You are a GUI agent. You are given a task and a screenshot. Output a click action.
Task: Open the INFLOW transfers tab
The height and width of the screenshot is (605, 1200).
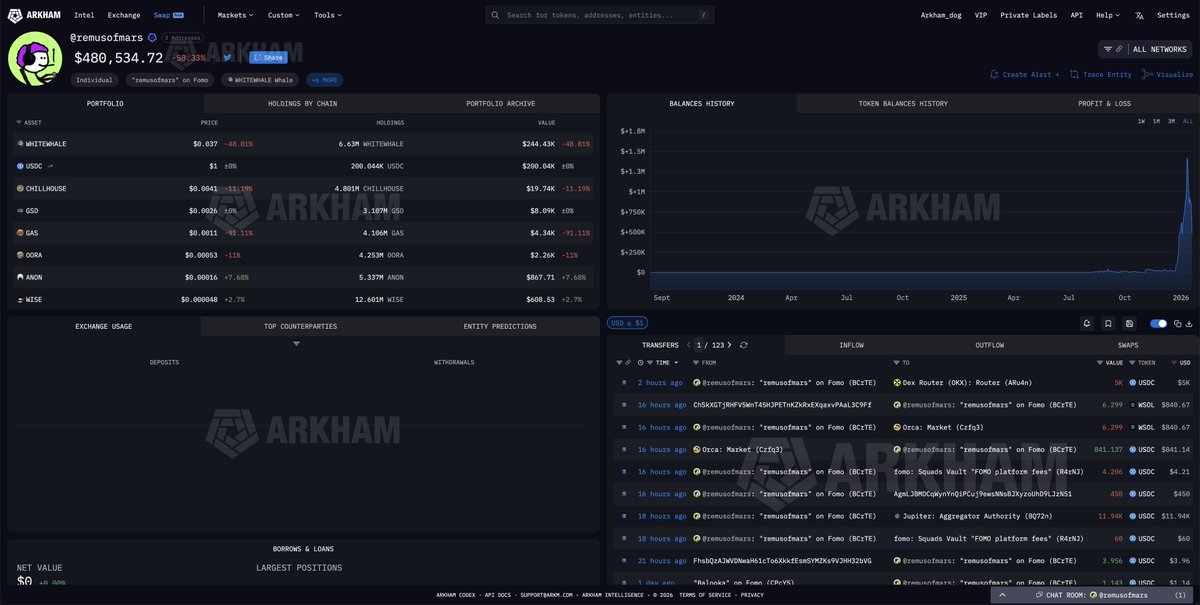[x=851, y=345]
